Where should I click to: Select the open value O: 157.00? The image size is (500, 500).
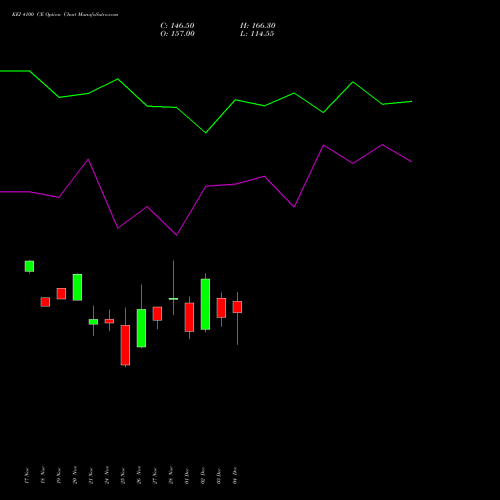177,34
